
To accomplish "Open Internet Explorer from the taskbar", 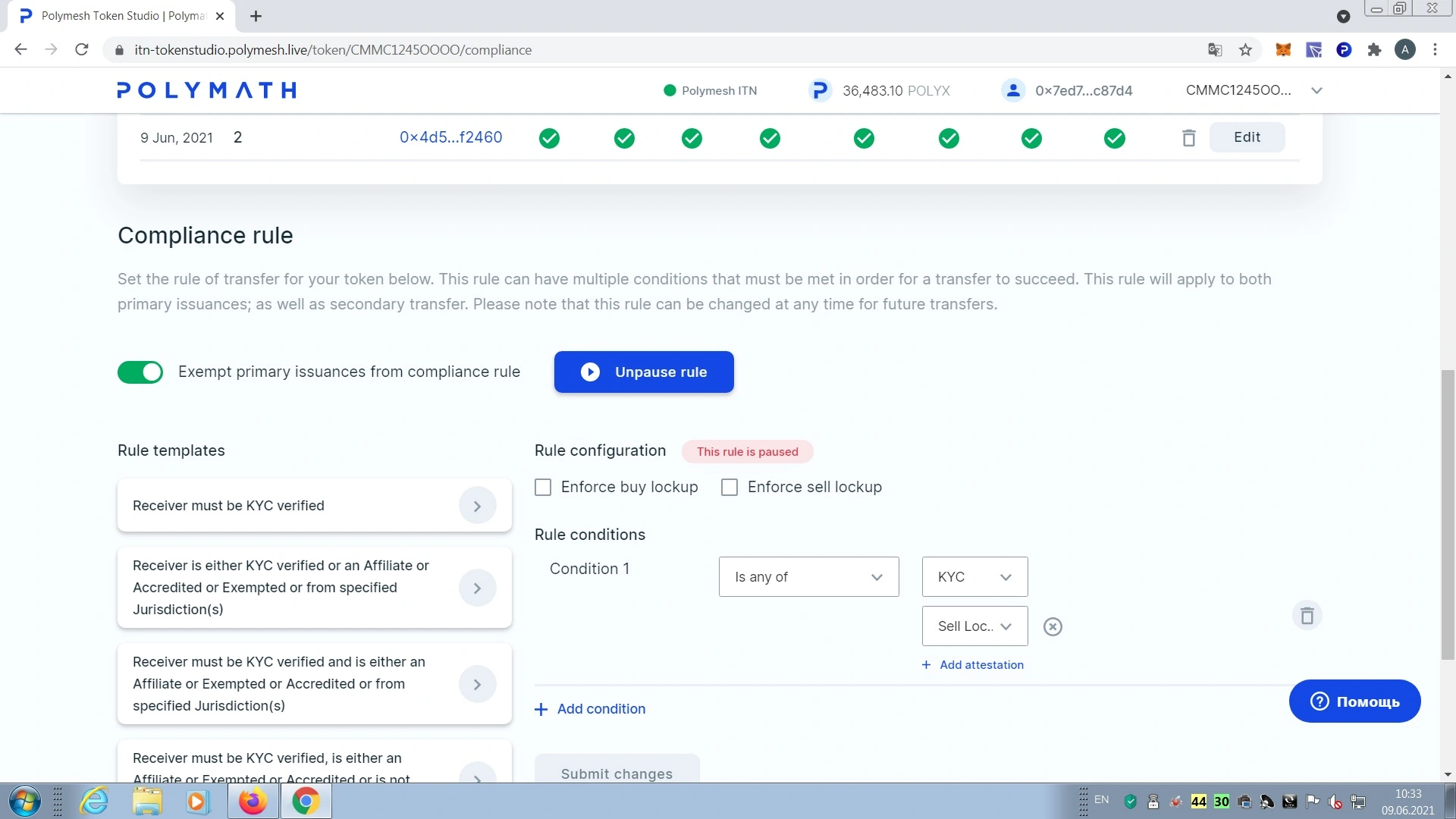I will [94, 802].
